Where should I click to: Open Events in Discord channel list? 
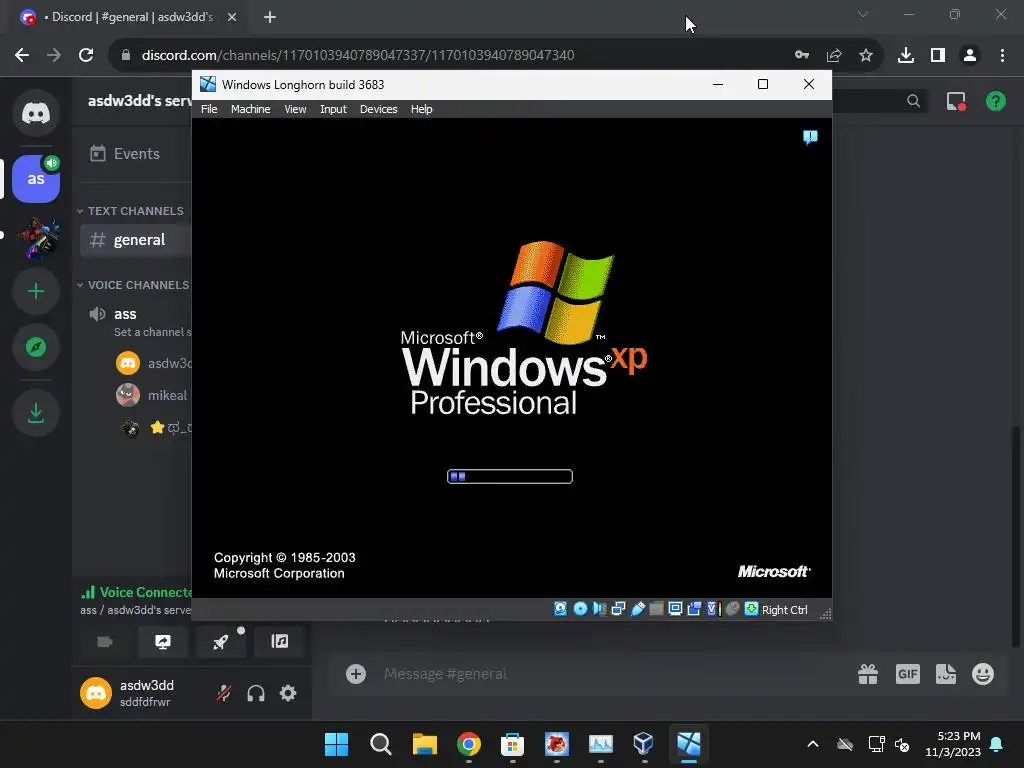[135, 153]
